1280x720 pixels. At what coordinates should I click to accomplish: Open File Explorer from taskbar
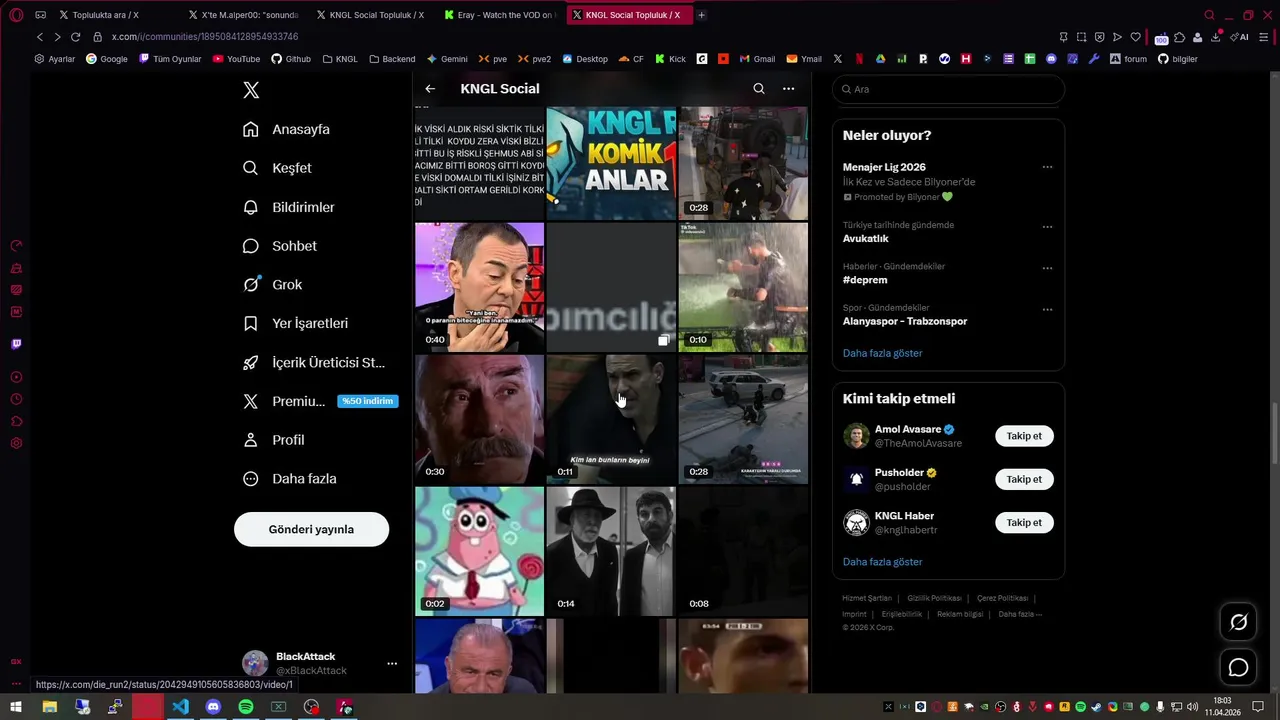pos(49,707)
